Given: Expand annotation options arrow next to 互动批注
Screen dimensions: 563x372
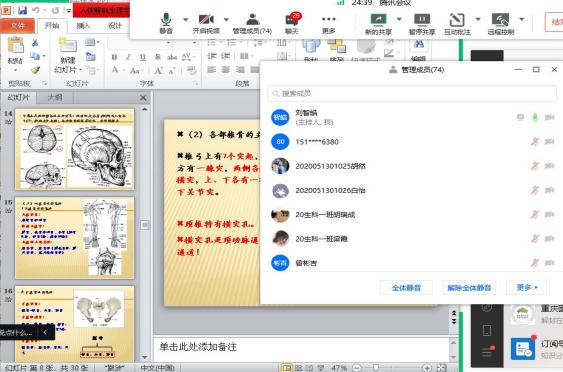Looking at the screenshot, I should coord(478,19).
